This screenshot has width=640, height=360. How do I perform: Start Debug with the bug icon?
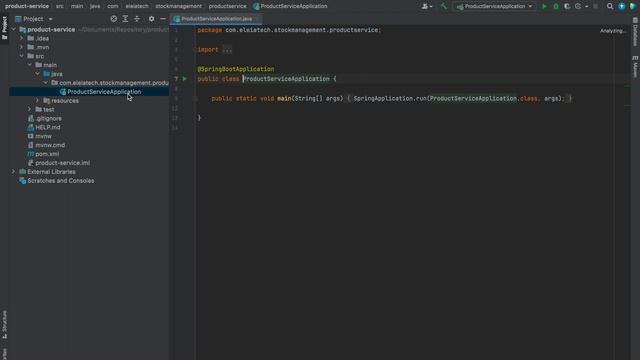coord(556,6)
